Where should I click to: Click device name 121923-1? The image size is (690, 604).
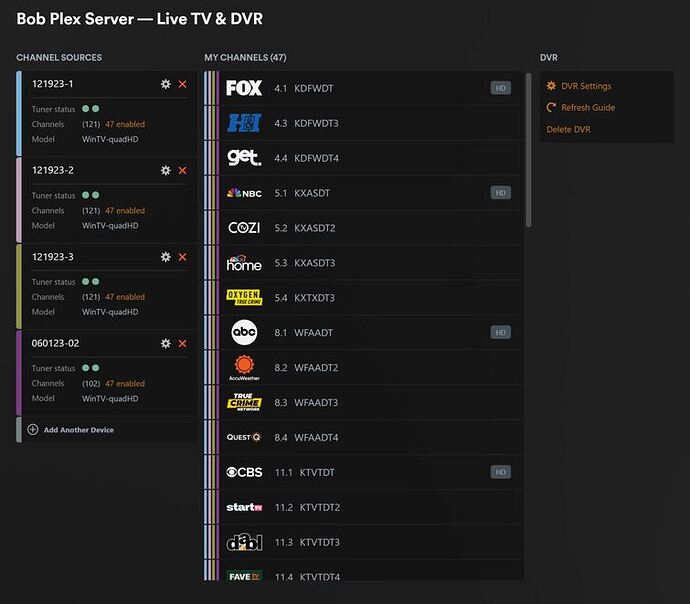(52, 84)
